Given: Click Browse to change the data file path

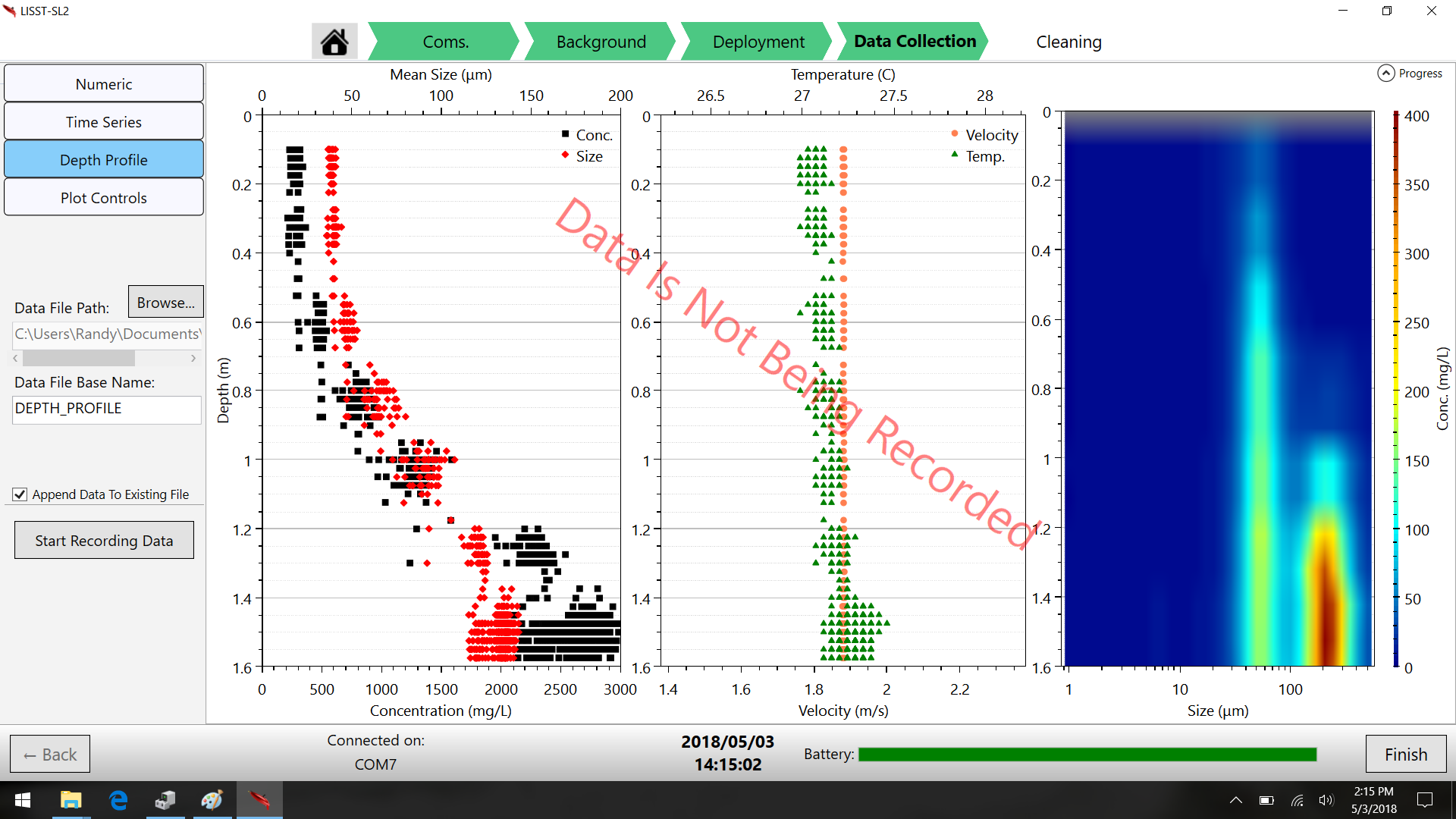Looking at the screenshot, I should pos(165,302).
